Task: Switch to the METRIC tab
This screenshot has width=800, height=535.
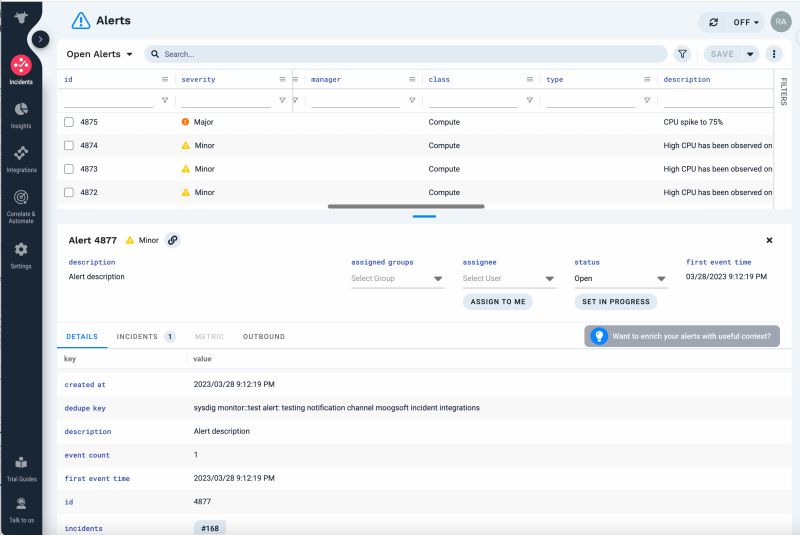Action: (x=209, y=337)
